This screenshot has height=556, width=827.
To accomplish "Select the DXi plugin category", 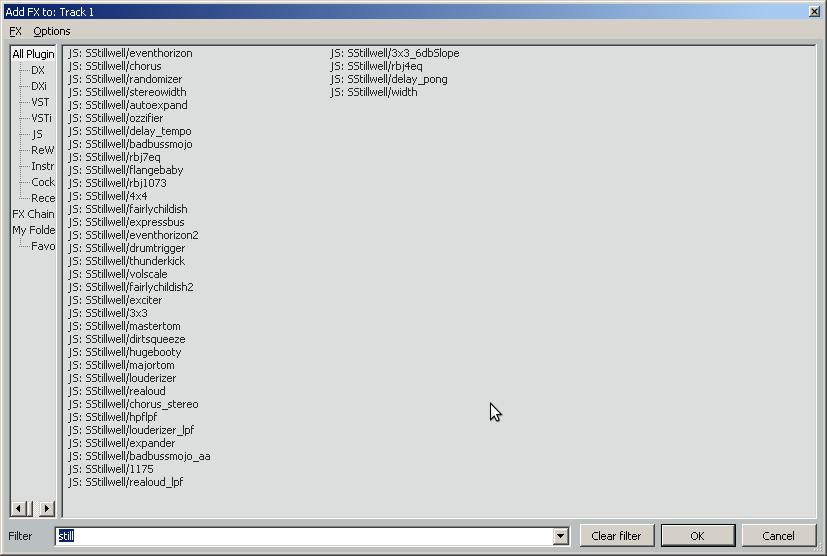I will (39, 86).
